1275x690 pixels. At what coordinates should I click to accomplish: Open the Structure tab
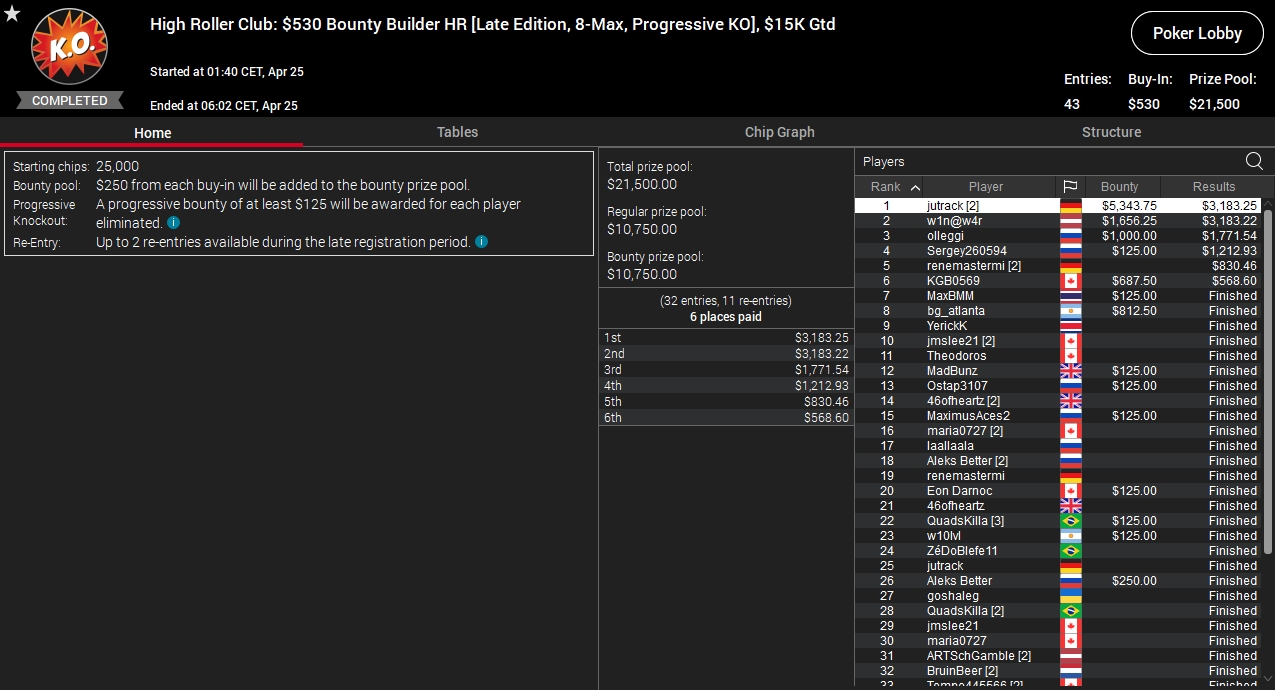[1111, 132]
